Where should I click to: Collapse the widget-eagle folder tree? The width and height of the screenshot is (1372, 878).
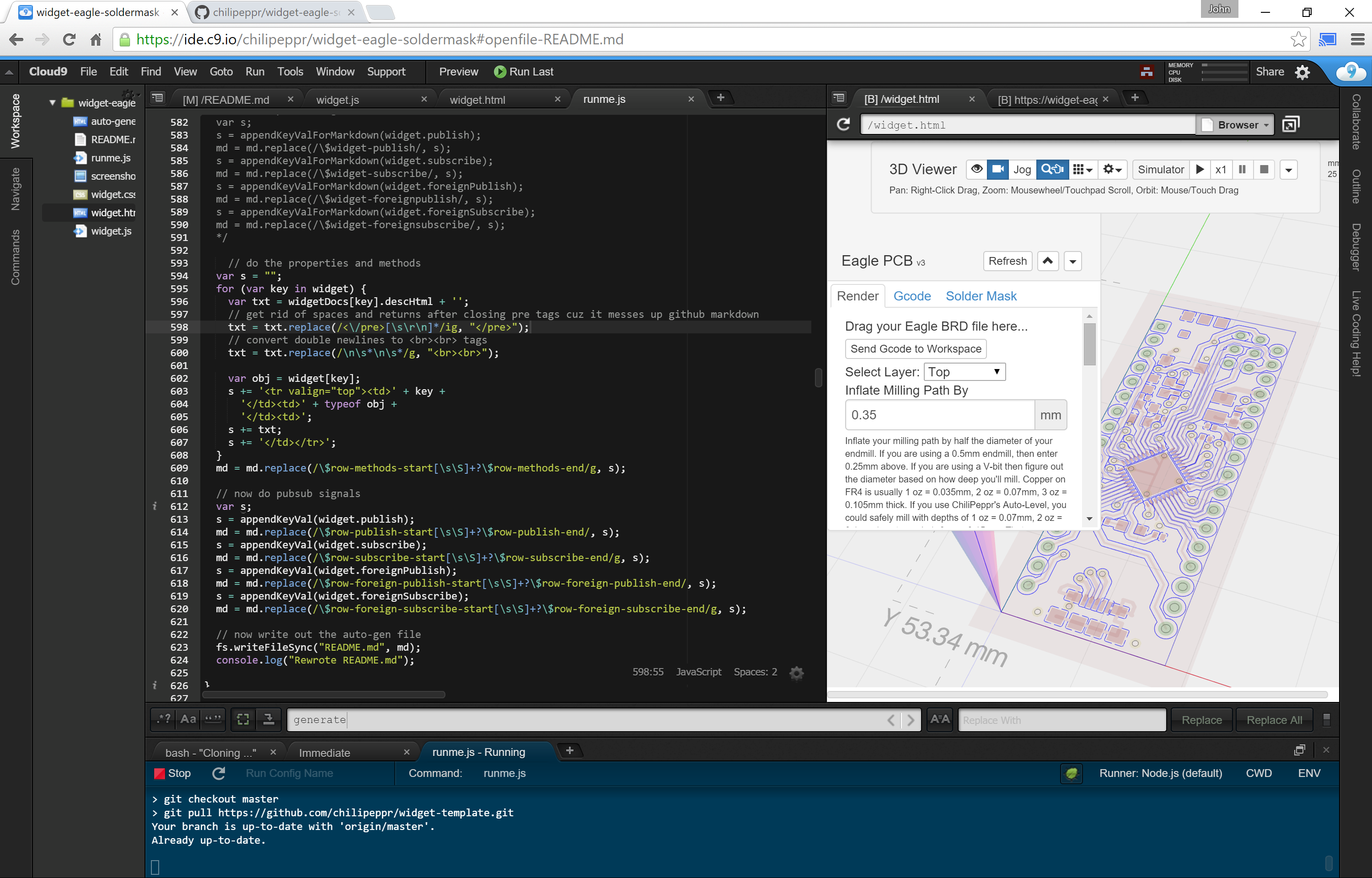click(x=53, y=103)
